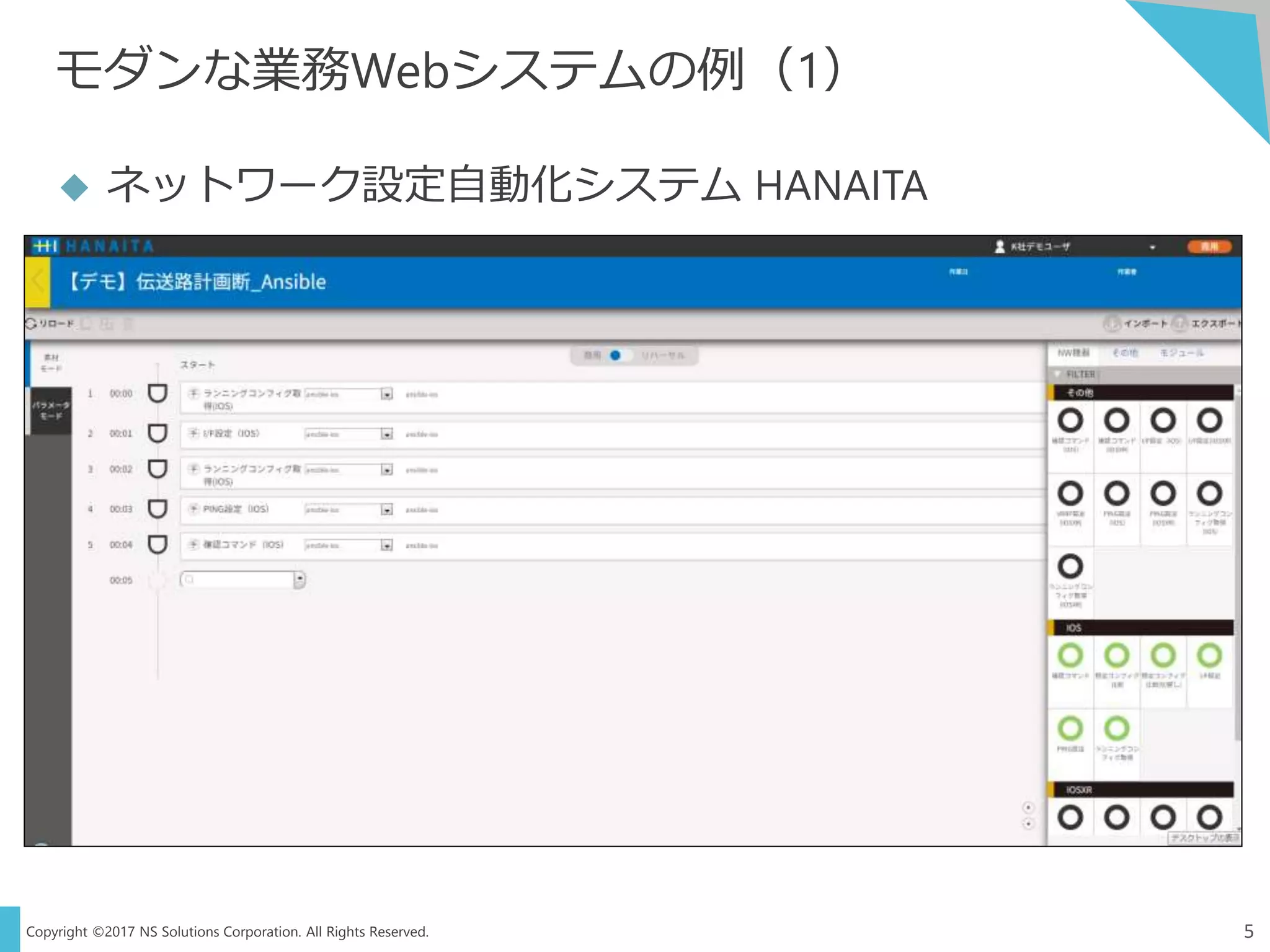Click the step node at 00:04
Image resolution: width=1270 pixels, height=952 pixels.
point(158,545)
